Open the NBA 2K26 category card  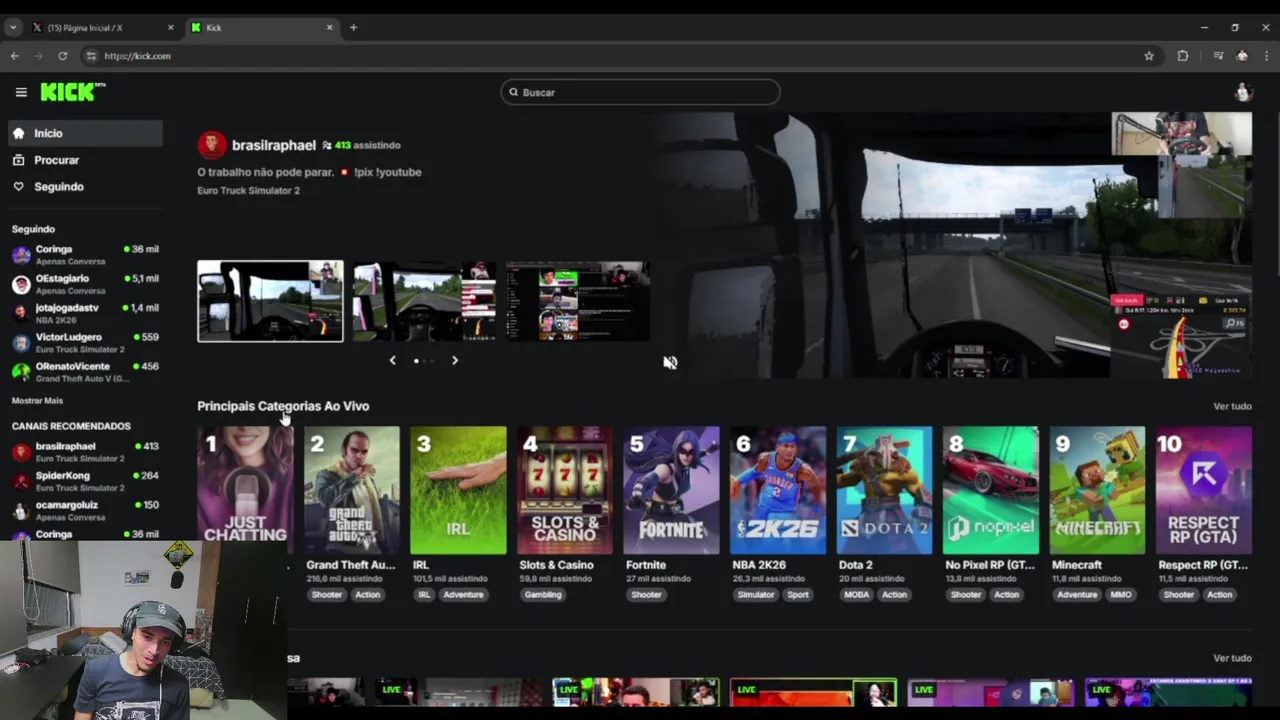point(777,490)
